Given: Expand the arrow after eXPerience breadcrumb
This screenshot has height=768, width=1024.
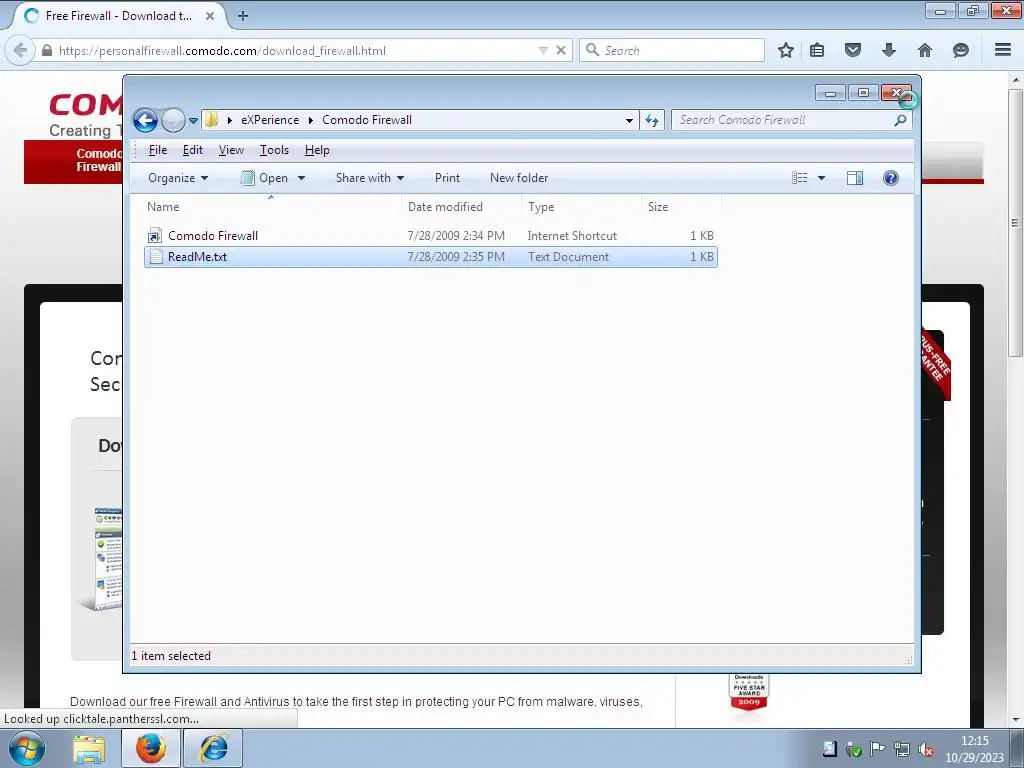Looking at the screenshot, I should [x=311, y=120].
